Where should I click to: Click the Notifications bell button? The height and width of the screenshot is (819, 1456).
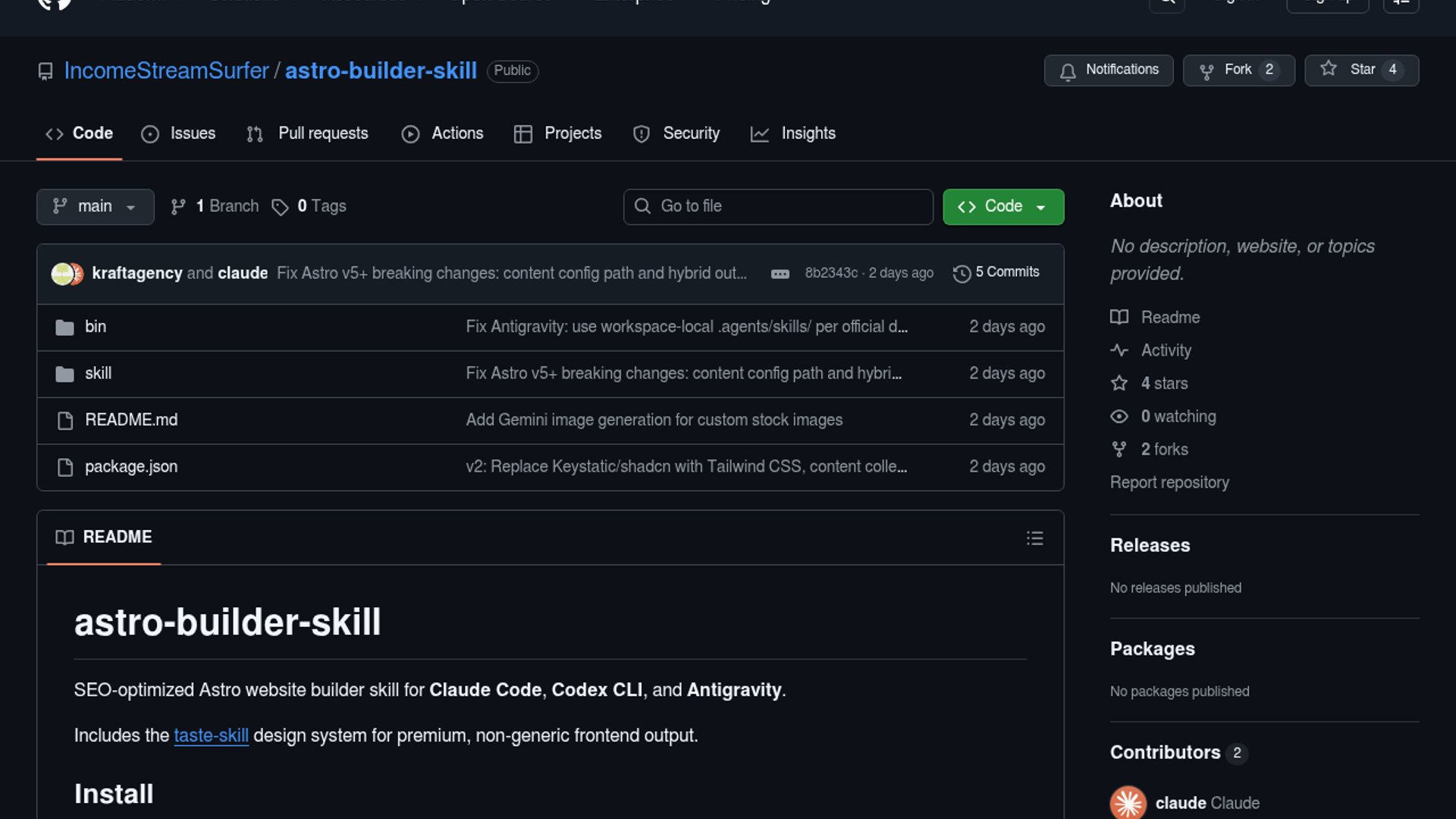(1108, 71)
